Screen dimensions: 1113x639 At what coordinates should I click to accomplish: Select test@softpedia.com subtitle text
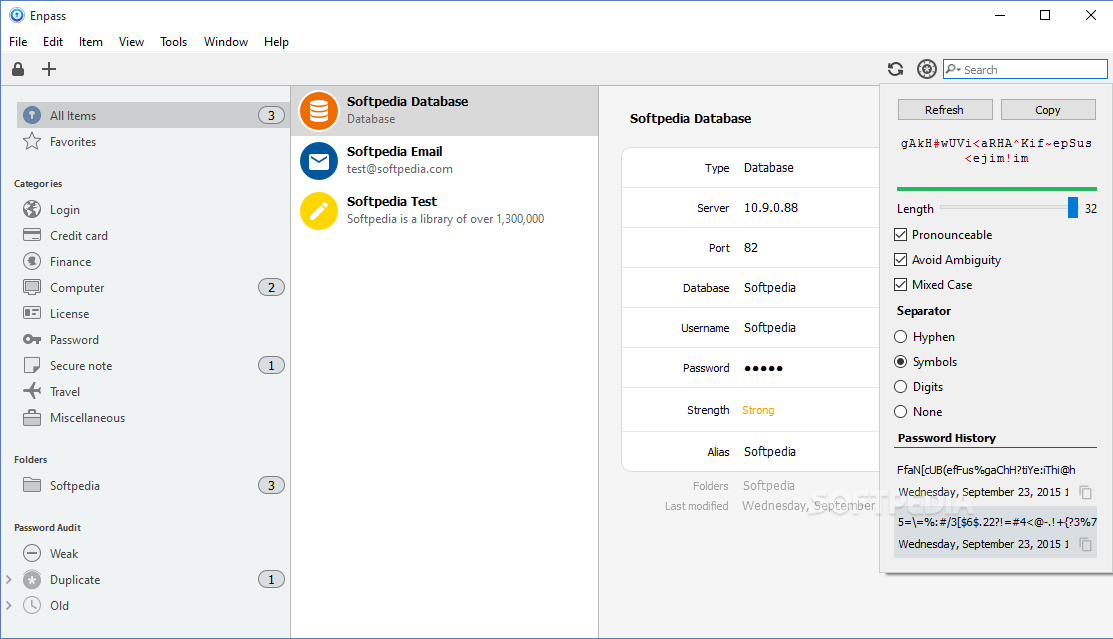pos(400,168)
